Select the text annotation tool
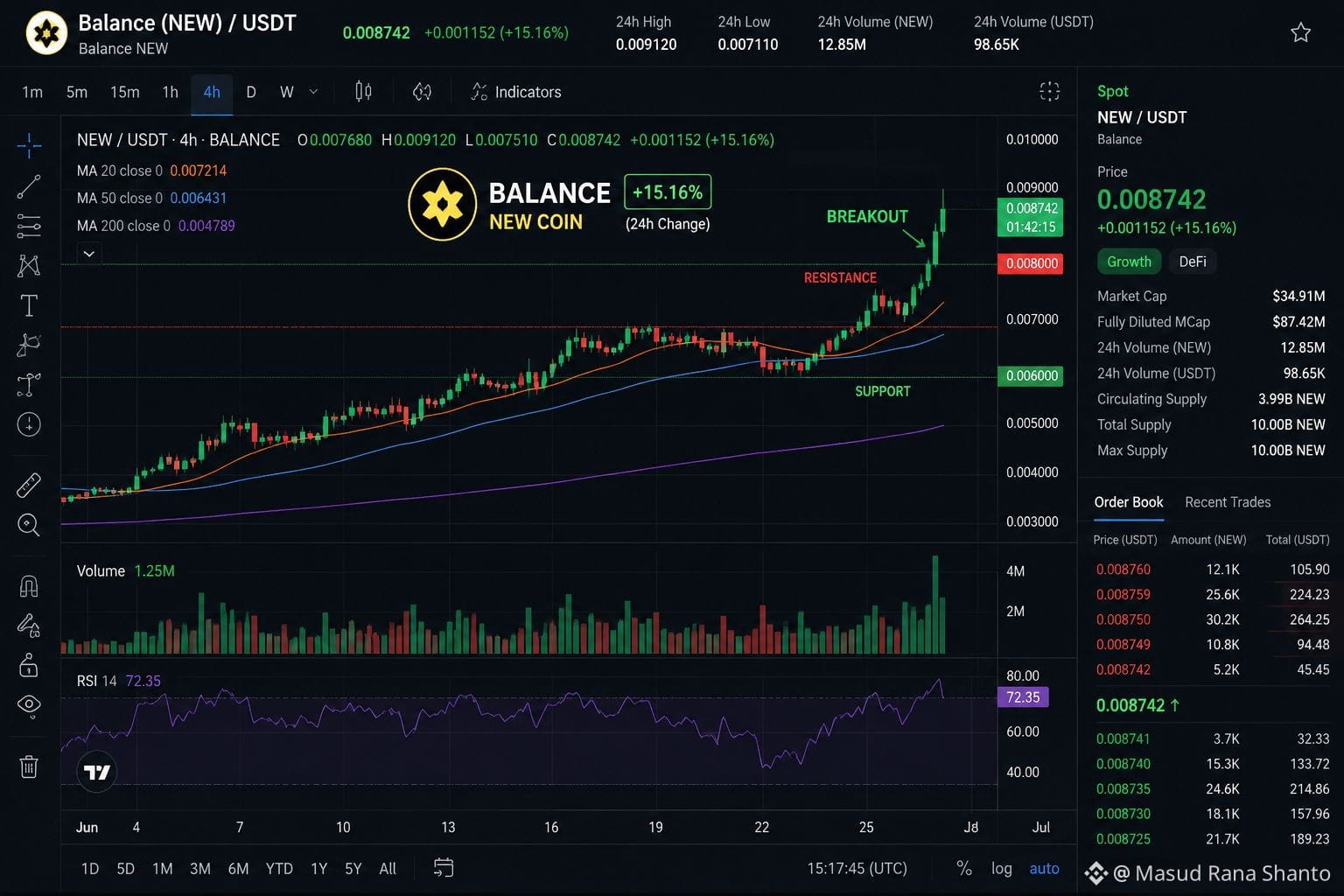Viewport: 1344px width, 896px height. pyautogui.click(x=29, y=305)
